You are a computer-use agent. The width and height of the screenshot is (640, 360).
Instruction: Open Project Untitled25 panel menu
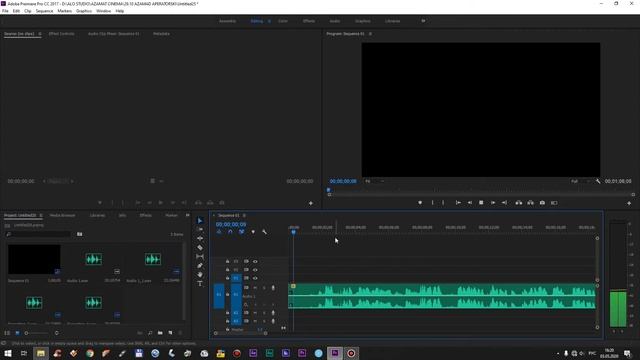[40, 215]
